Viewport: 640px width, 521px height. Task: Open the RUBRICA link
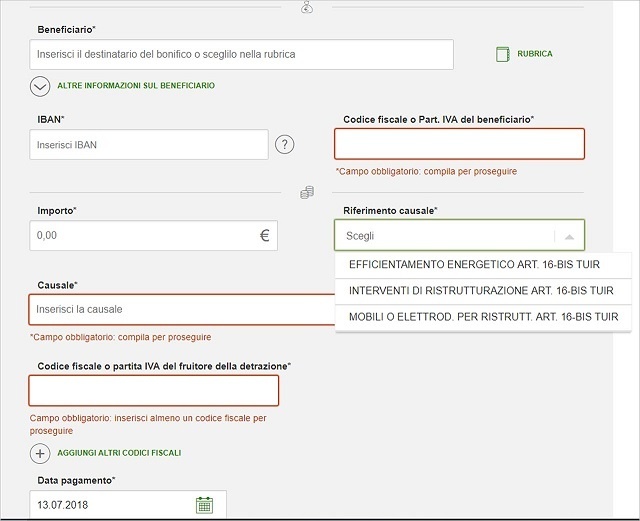[534, 54]
